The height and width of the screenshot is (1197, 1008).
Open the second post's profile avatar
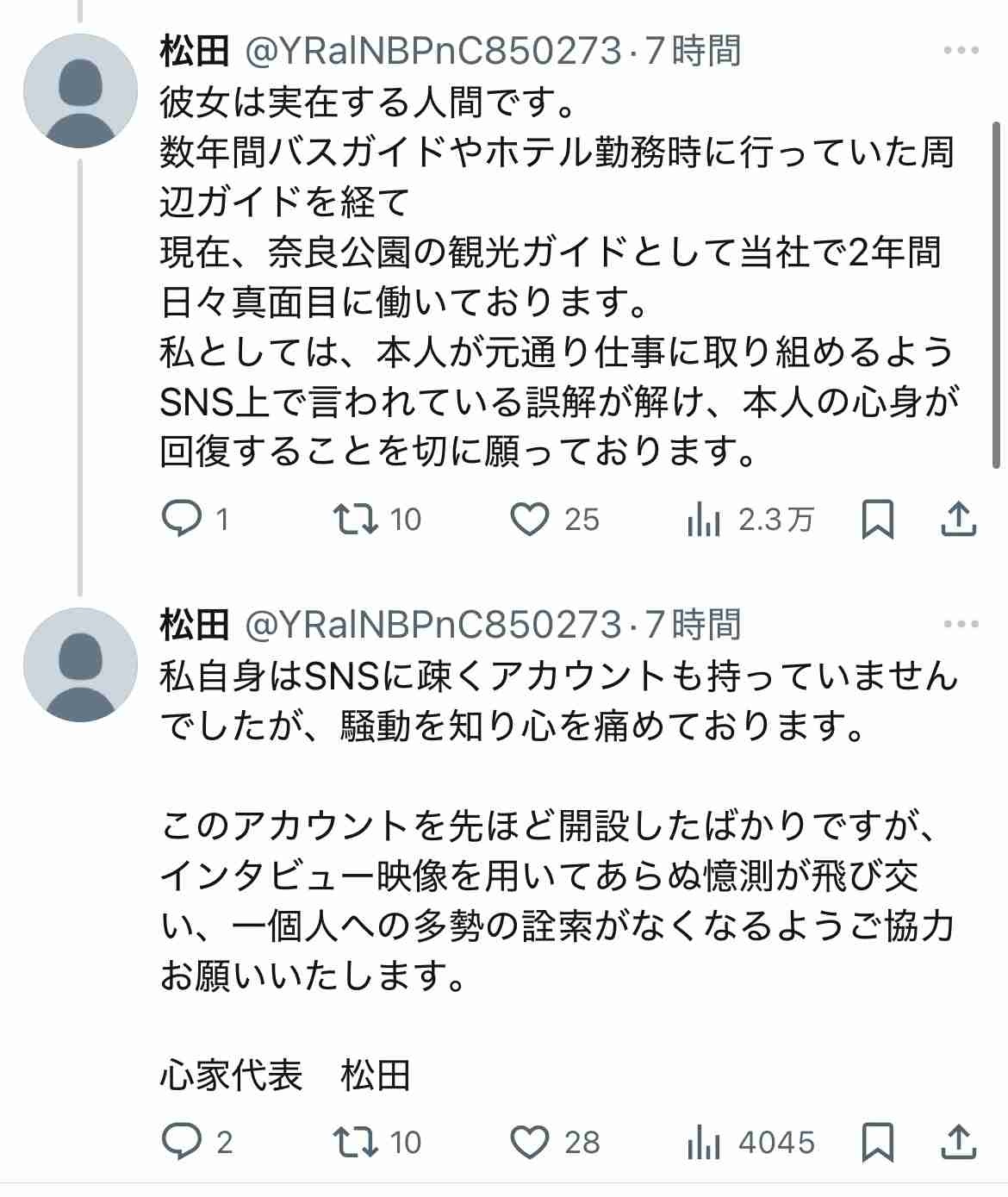click(x=80, y=664)
